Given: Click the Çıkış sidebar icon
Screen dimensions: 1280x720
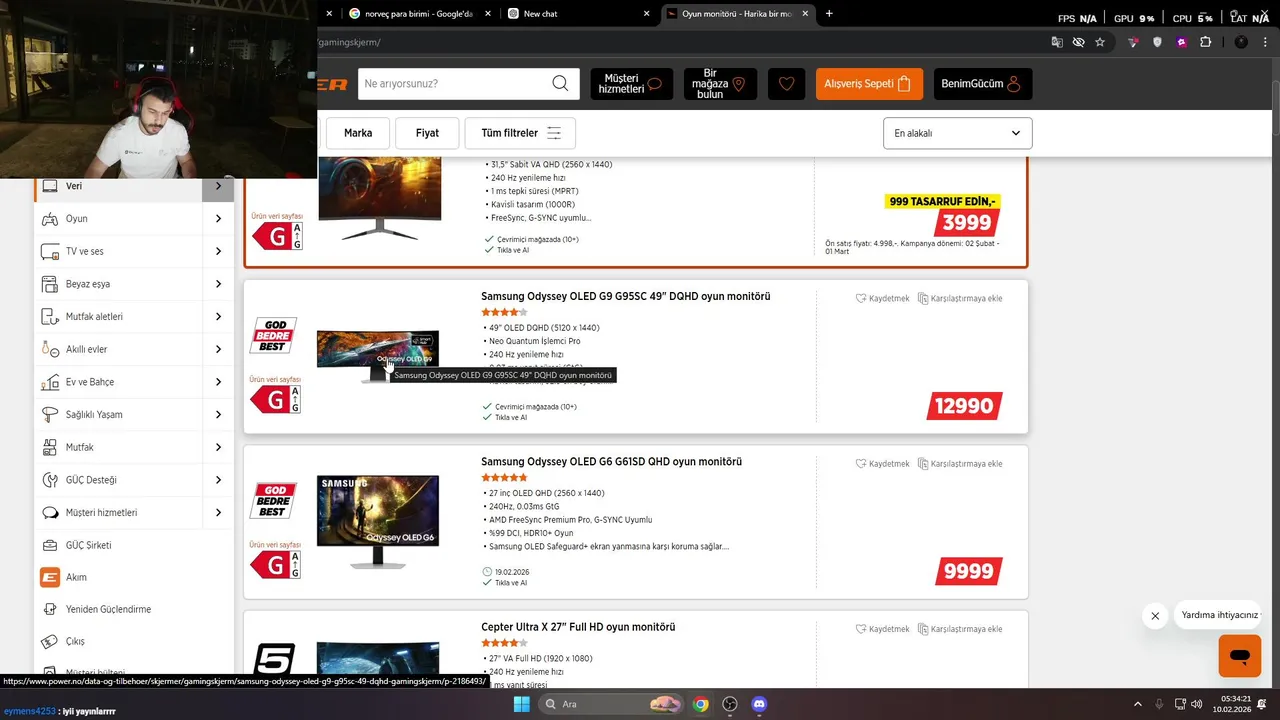Looking at the screenshot, I should [50, 641].
